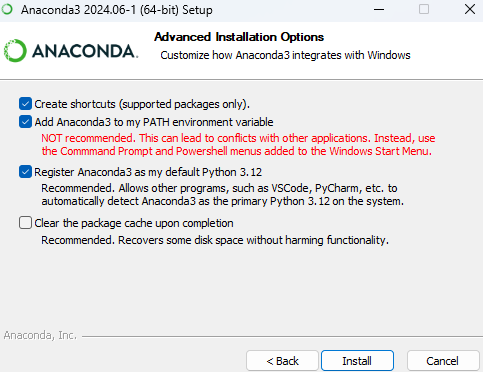The height and width of the screenshot is (372, 483).
Task: Click the 'Create shortcuts (supported packages only)' label
Action: click(142, 104)
